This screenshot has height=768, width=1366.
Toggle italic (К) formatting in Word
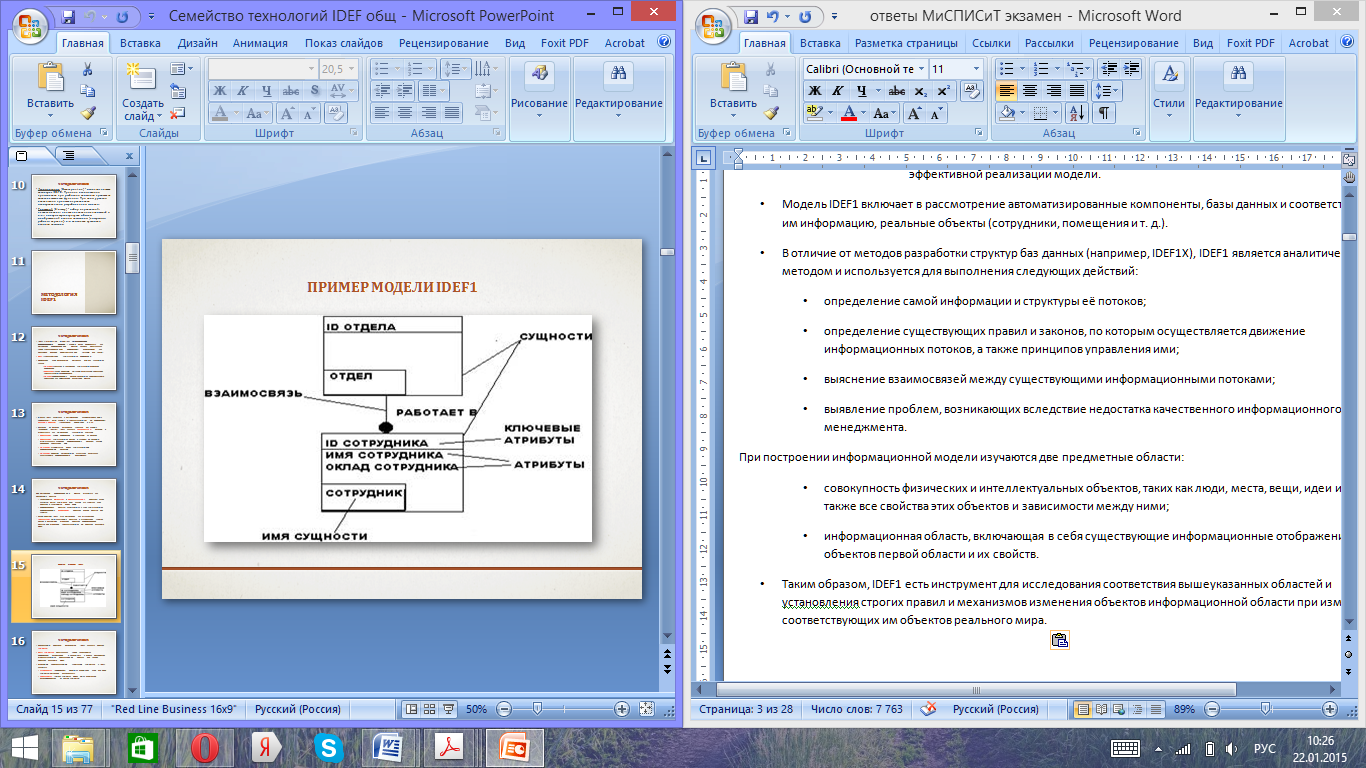[839, 91]
